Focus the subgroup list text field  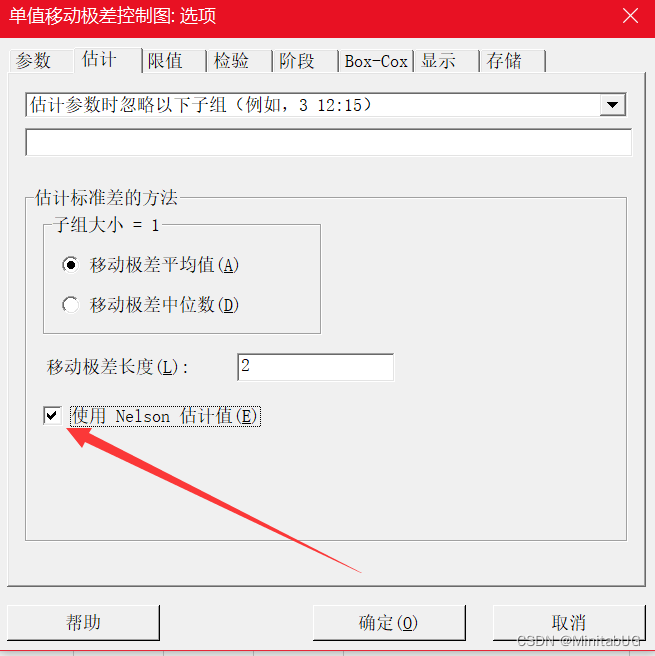coord(328,142)
